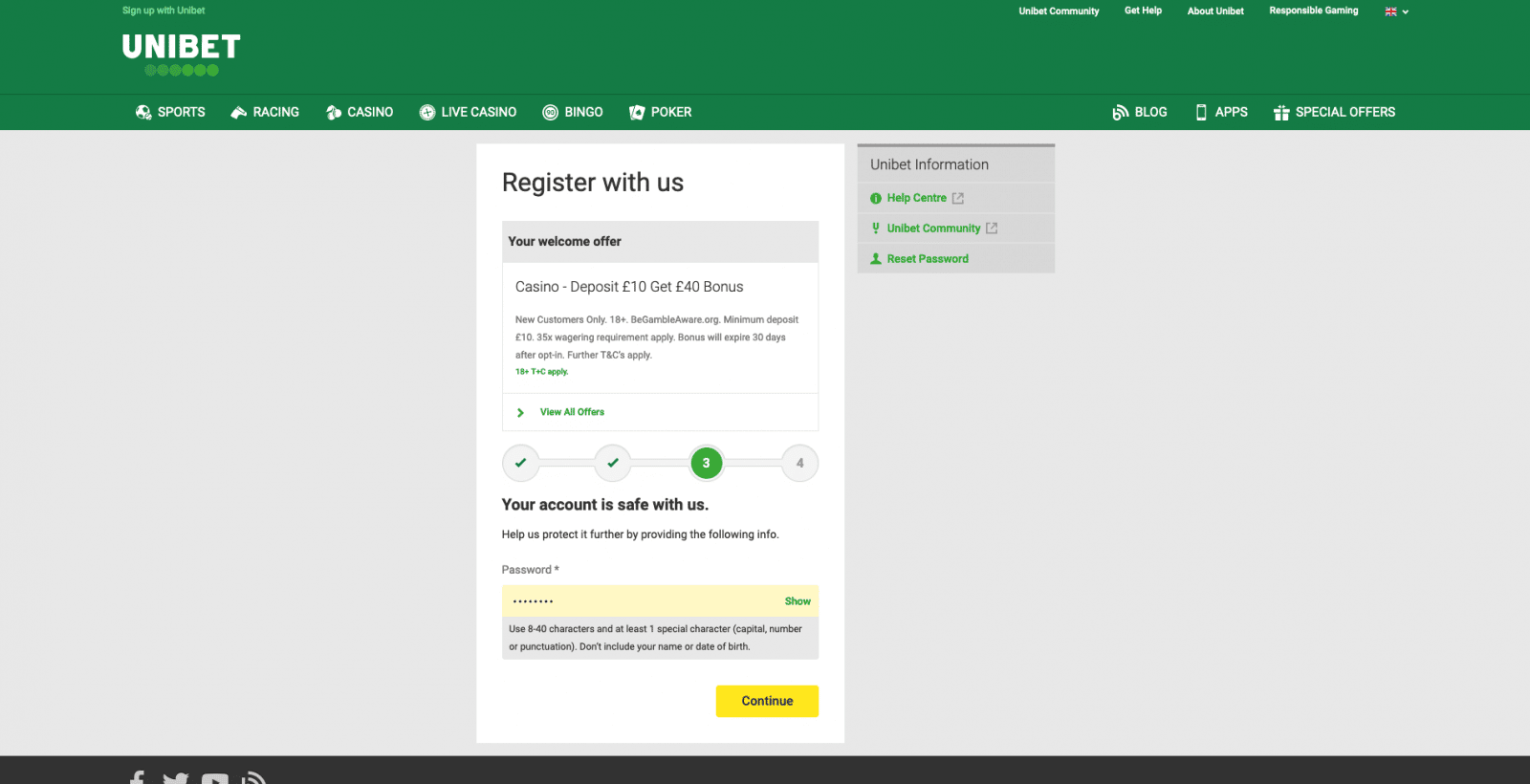Open the Casino menu item
1530x784 pixels.
360,113
